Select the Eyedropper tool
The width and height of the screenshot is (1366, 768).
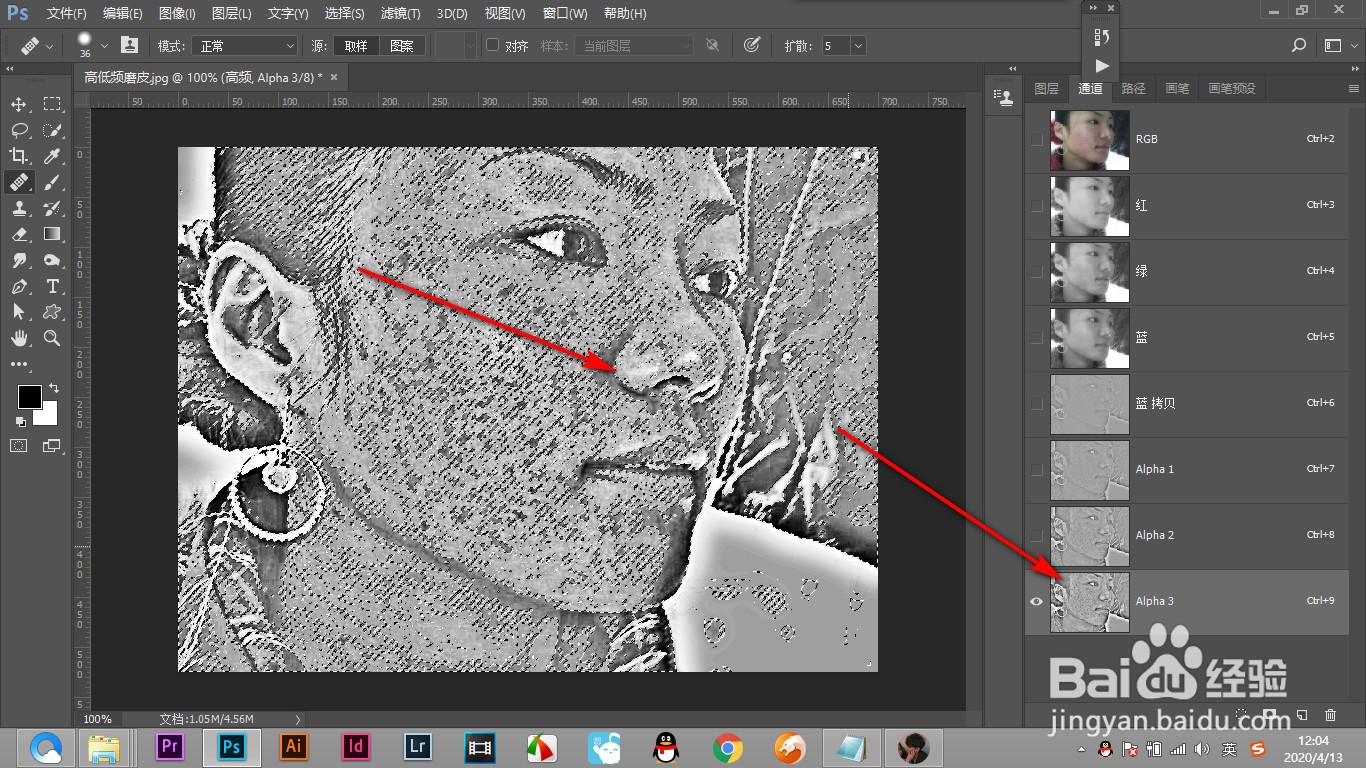click(x=52, y=156)
